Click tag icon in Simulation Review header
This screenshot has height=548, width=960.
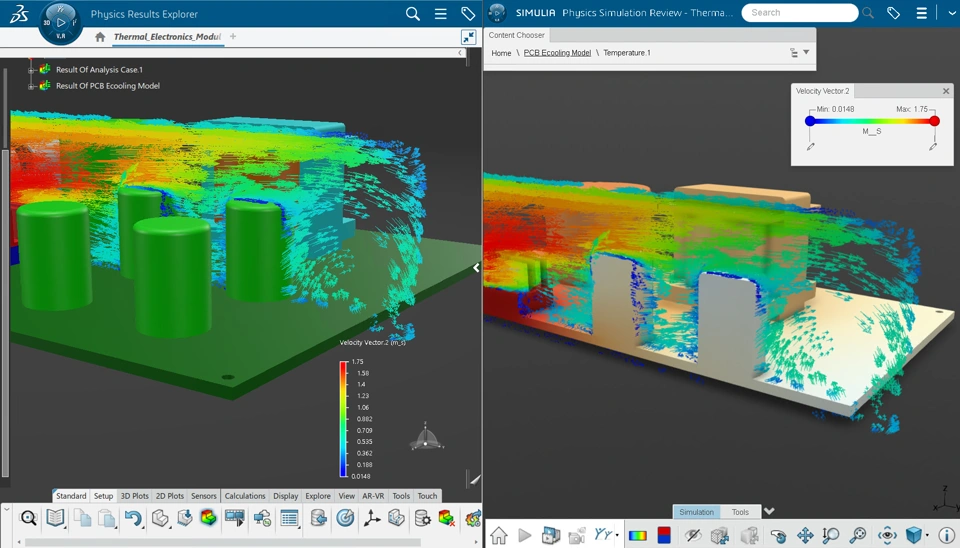[x=893, y=13]
